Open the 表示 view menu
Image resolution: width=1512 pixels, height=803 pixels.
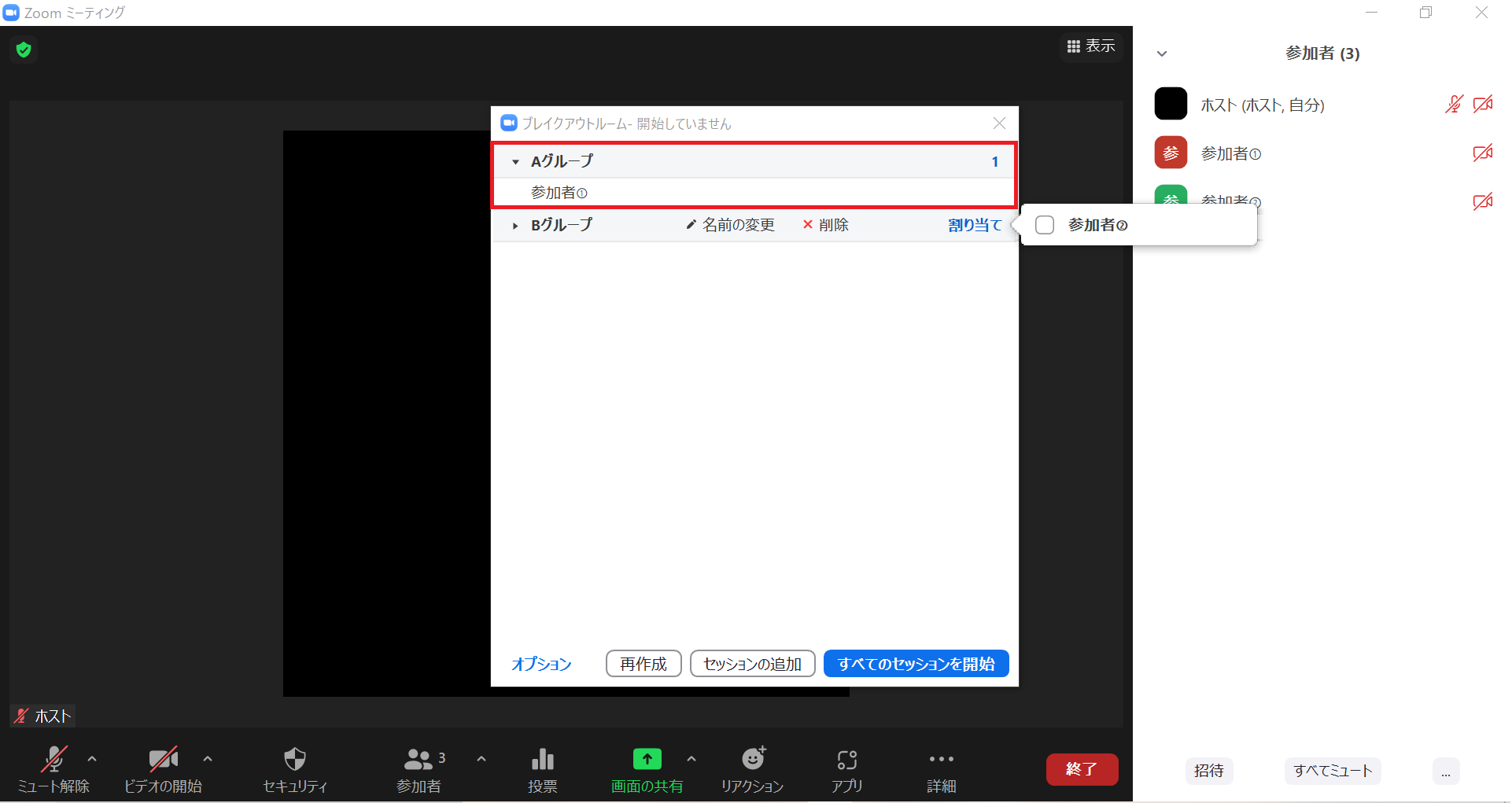[1090, 46]
